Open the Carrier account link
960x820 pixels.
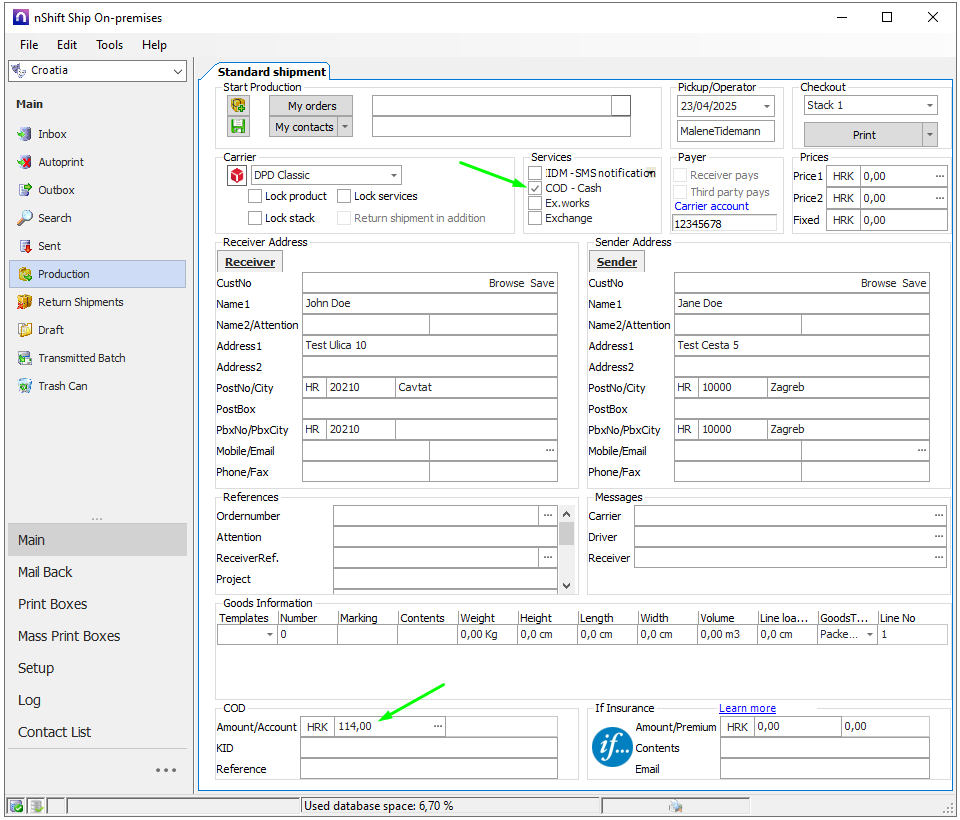coord(711,206)
